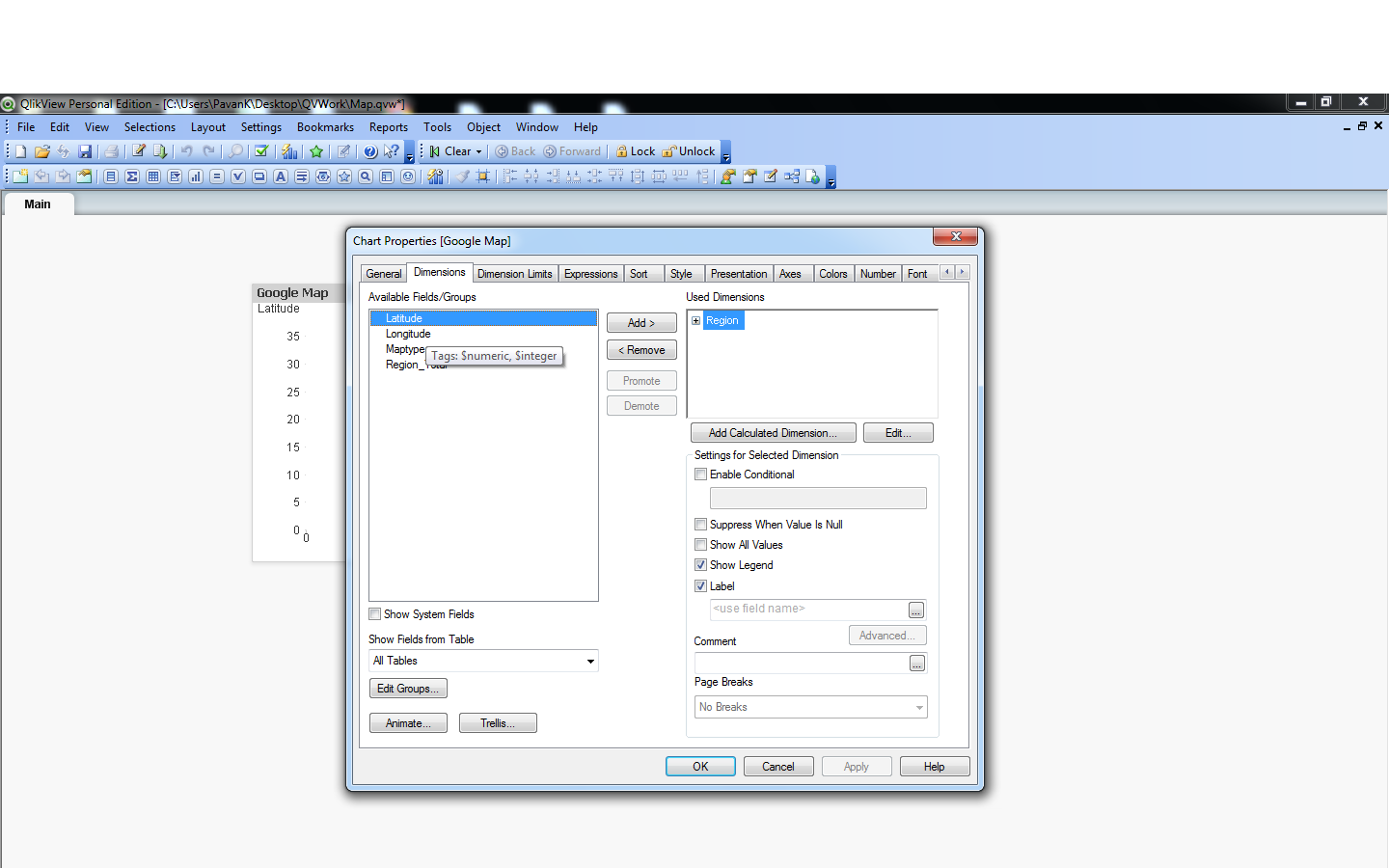Click the Trellis button
The width and height of the screenshot is (1389, 868).
(498, 723)
